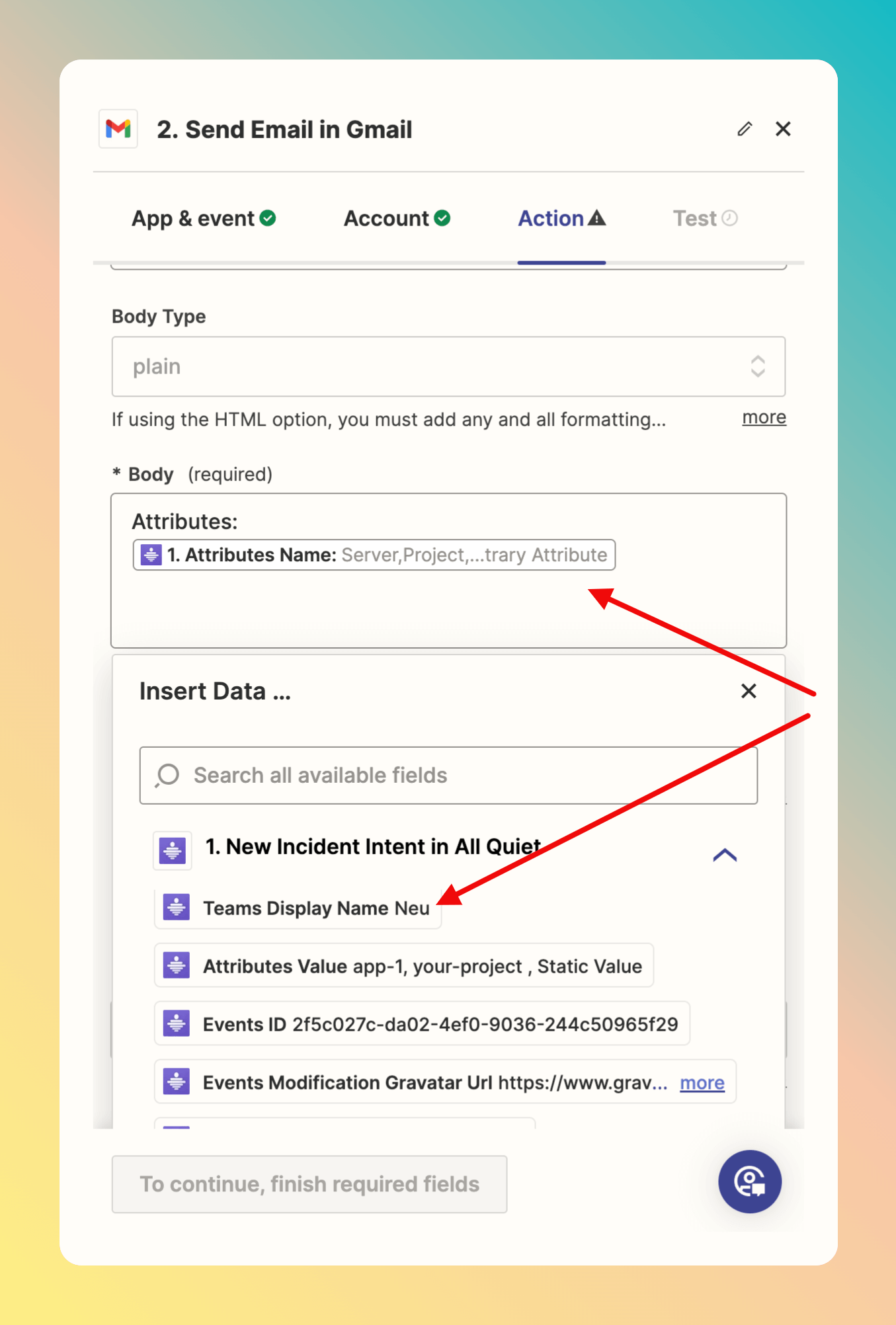Click All Quiet icon on Gravatar Url row

[177, 1082]
